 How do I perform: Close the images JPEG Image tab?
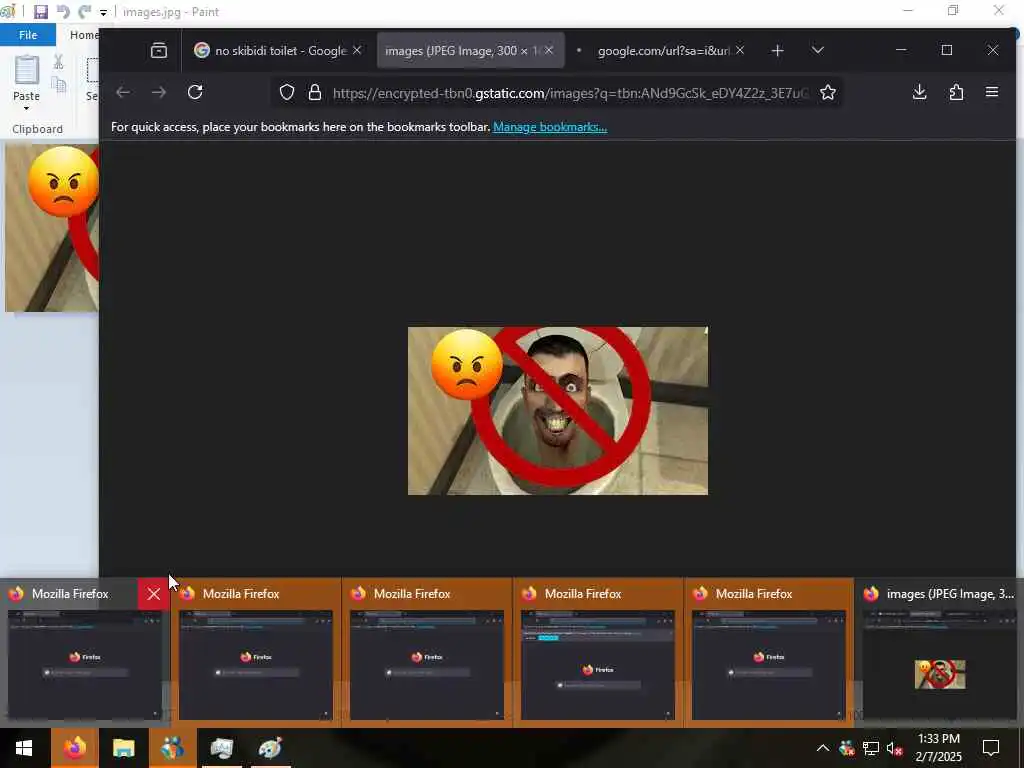point(549,50)
